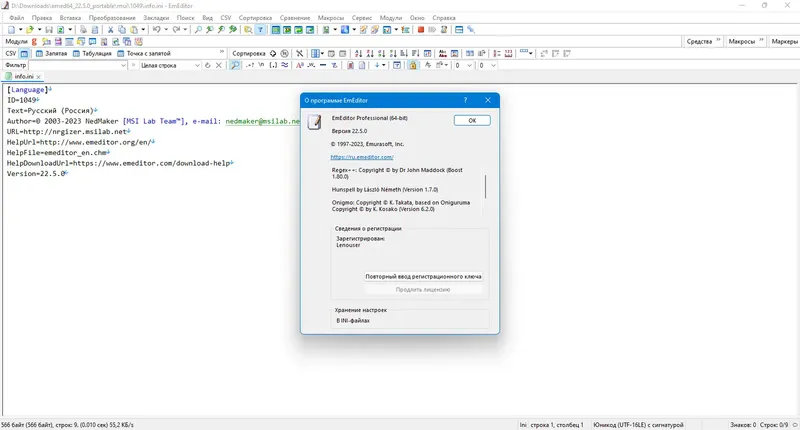Click the Save floppy disk icon
The width and height of the screenshot is (800, 430).
(x=49, y=30)
